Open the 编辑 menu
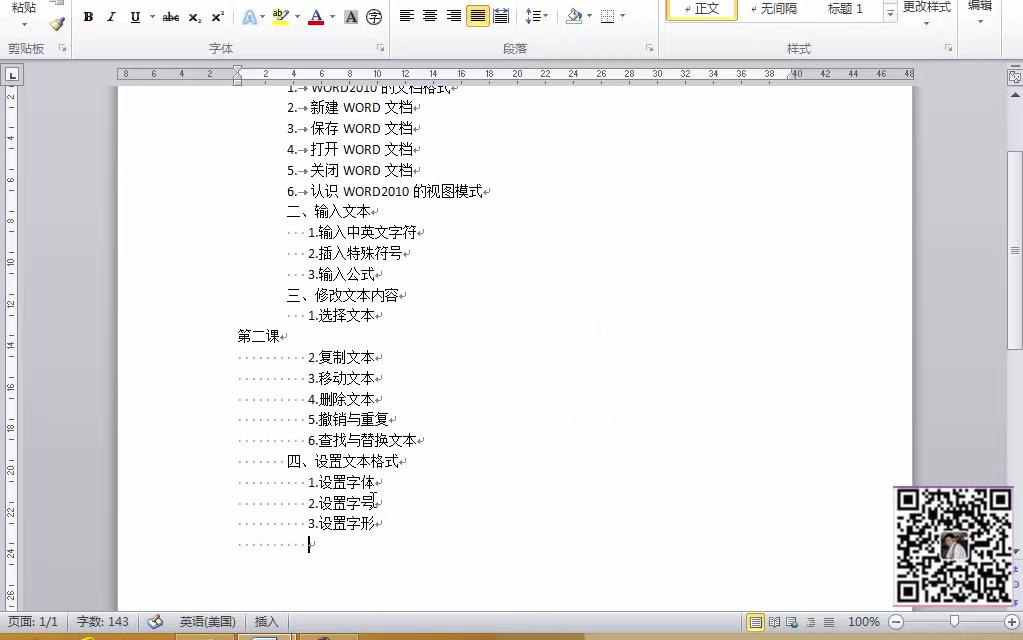The height and width of the screenshot is (640, 1023). 980,14
